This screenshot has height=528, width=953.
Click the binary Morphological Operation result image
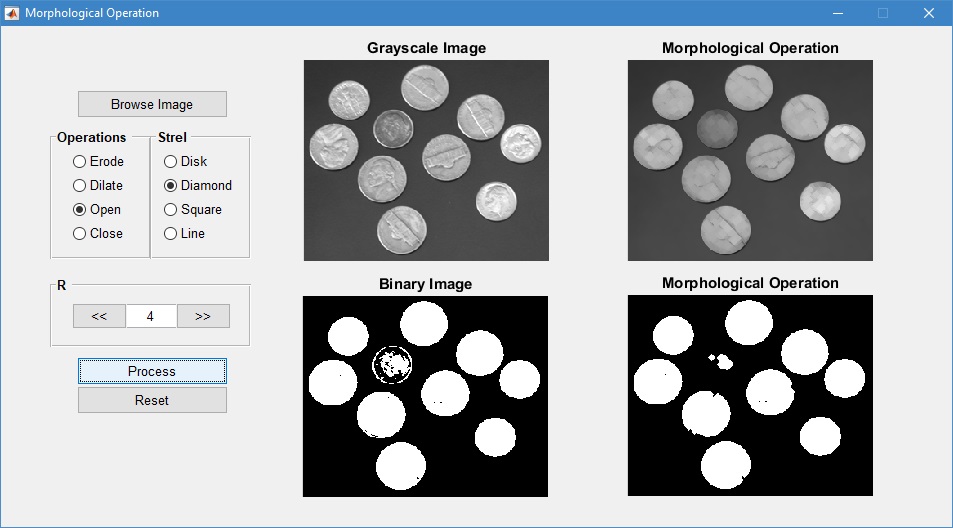(750, 396)
